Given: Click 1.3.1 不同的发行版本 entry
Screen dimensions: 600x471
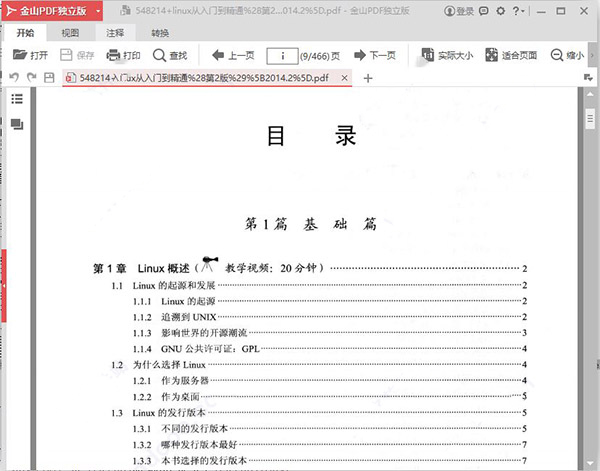Looking at the screenshot, I should click(330, 429).
